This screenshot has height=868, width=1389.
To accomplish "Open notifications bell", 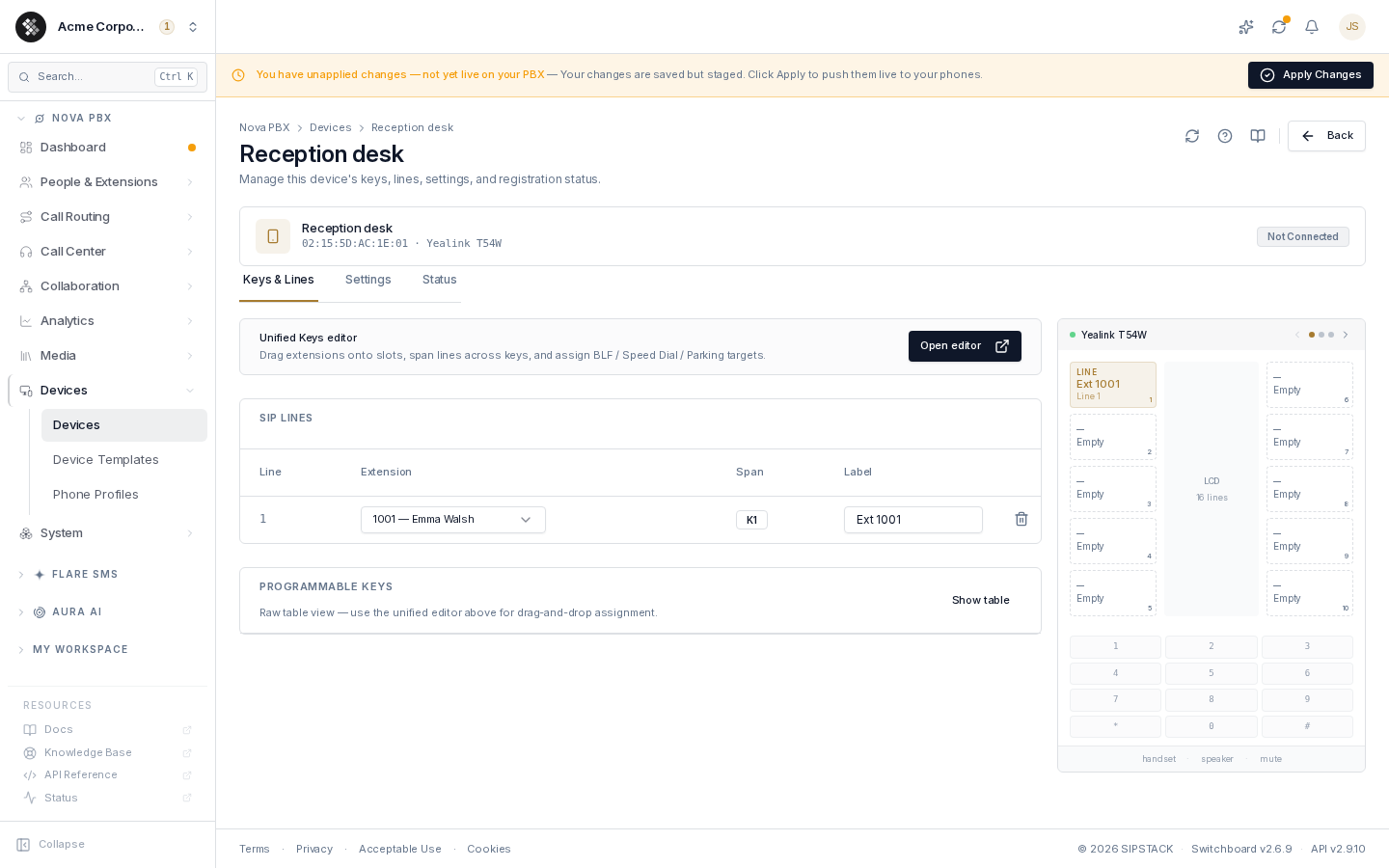I will tap(1312, 27).
